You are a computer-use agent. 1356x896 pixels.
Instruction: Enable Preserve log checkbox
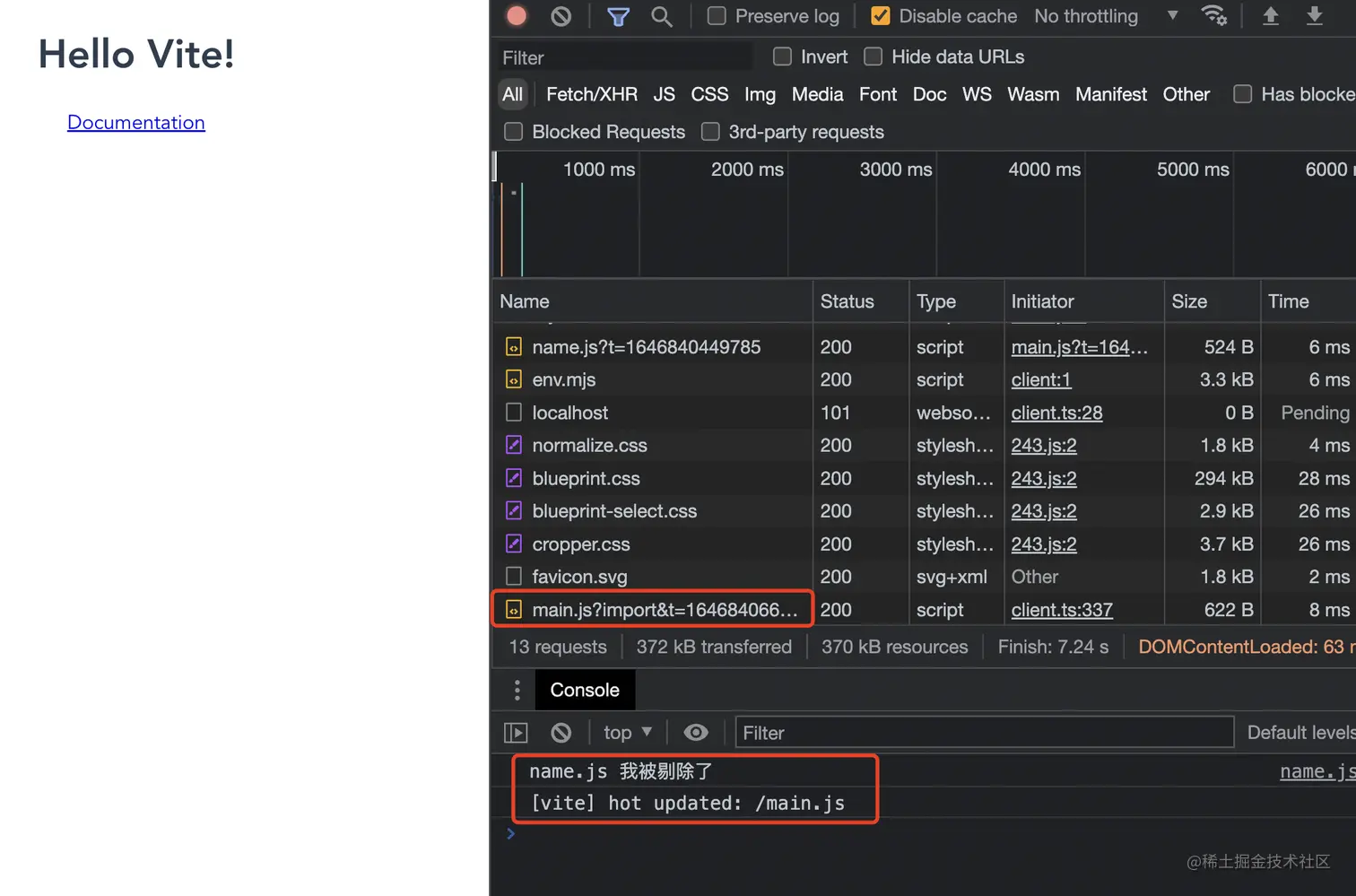tap(717, 16)
